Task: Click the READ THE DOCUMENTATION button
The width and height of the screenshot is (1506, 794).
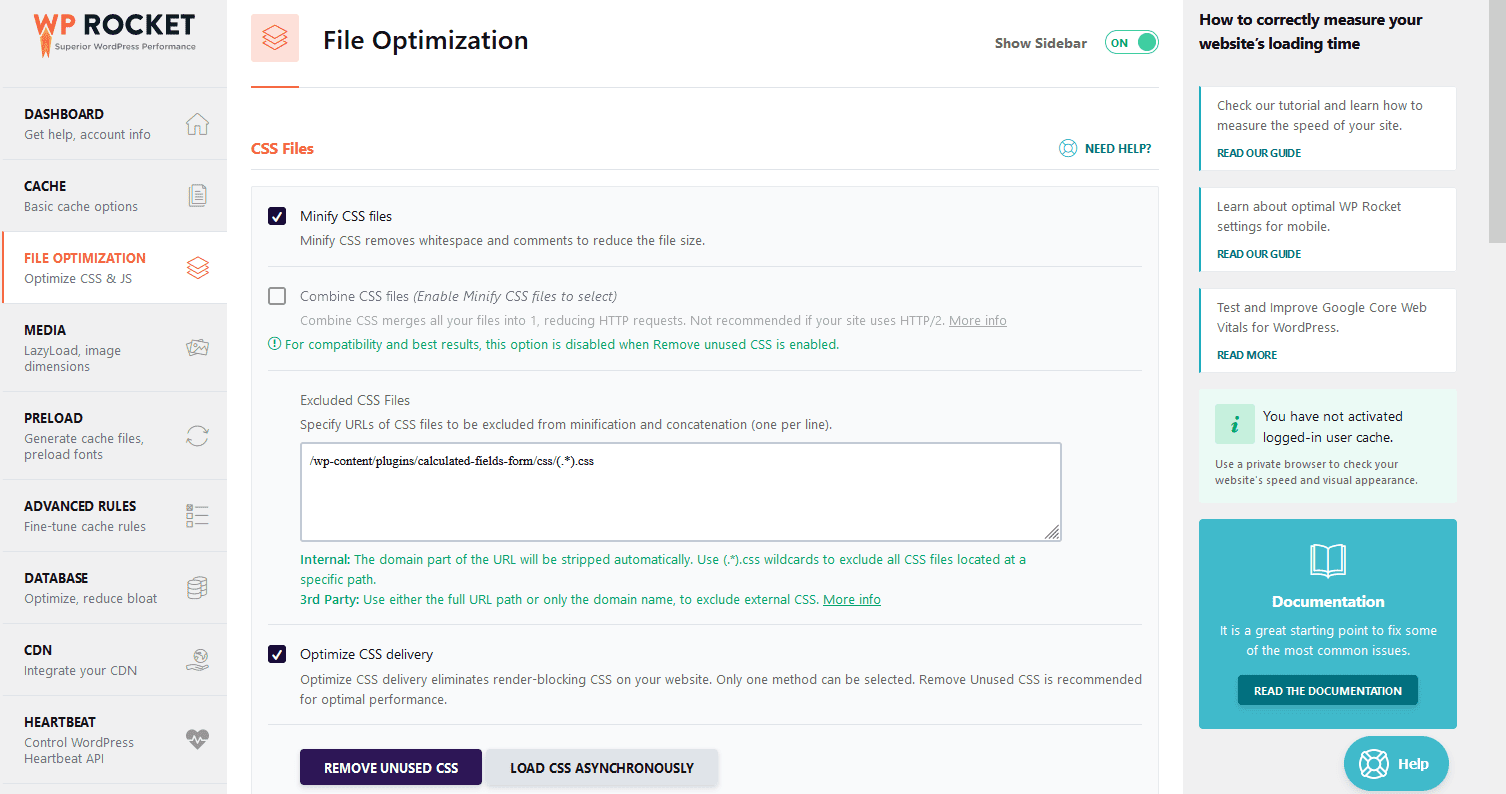Action: (1327, 690)
